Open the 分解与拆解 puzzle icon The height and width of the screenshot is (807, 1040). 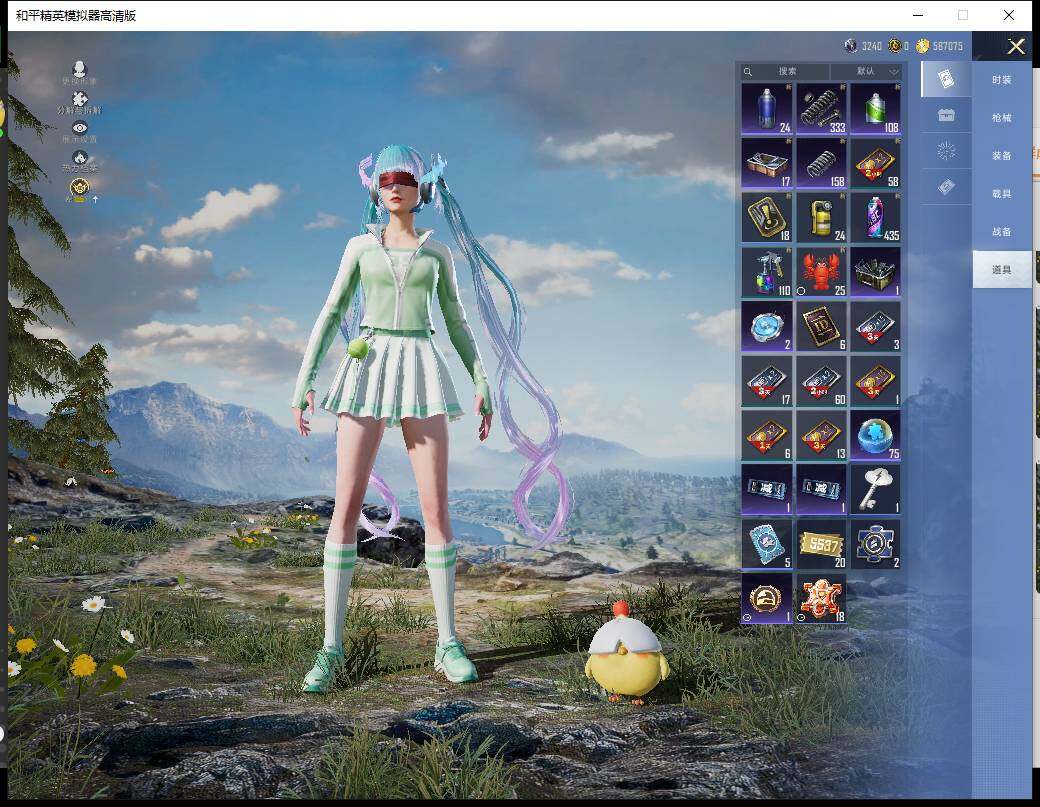point(80,100)
